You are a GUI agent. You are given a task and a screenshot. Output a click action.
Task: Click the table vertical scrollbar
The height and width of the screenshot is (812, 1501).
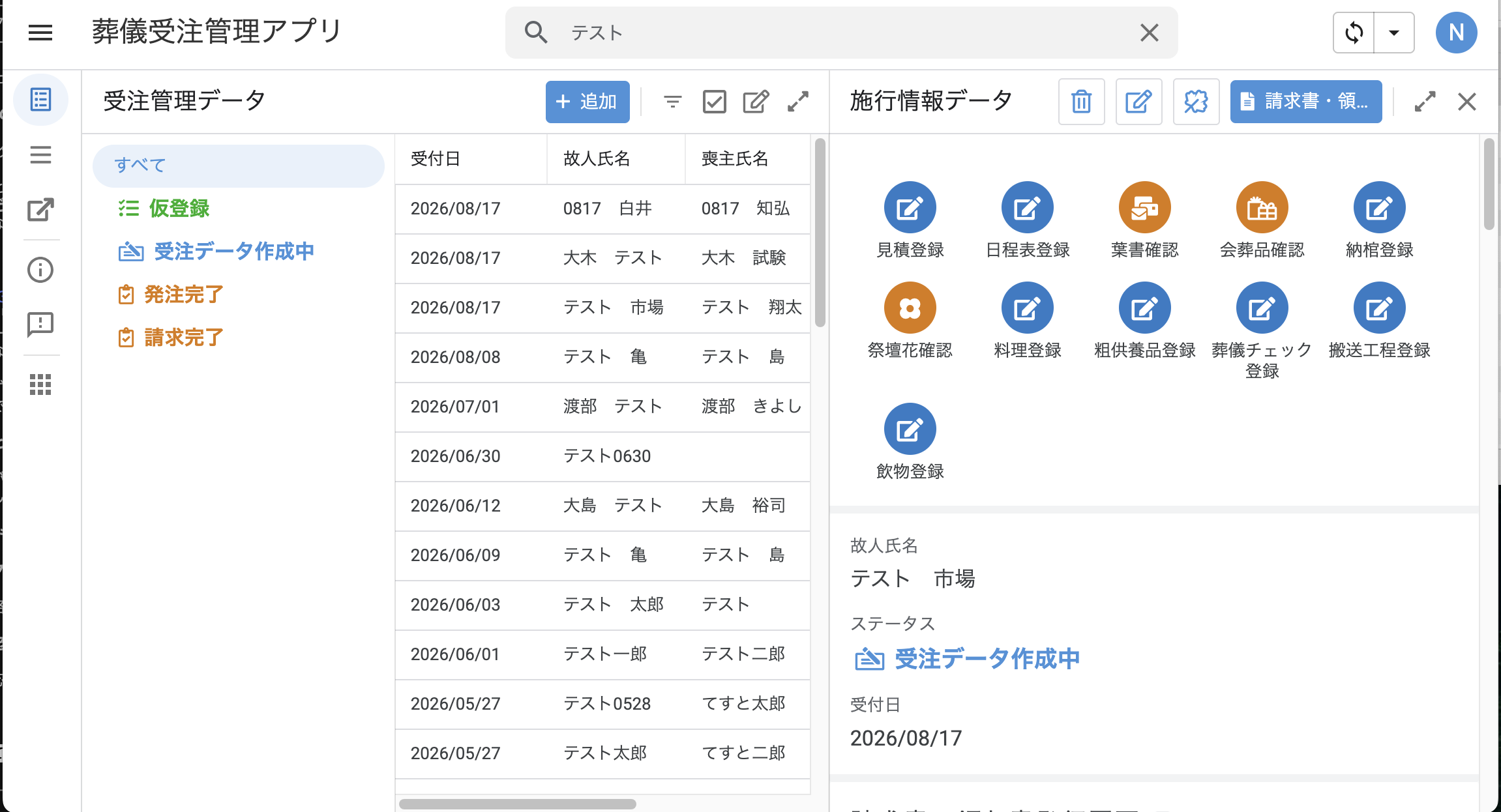[x=820, y=233]
